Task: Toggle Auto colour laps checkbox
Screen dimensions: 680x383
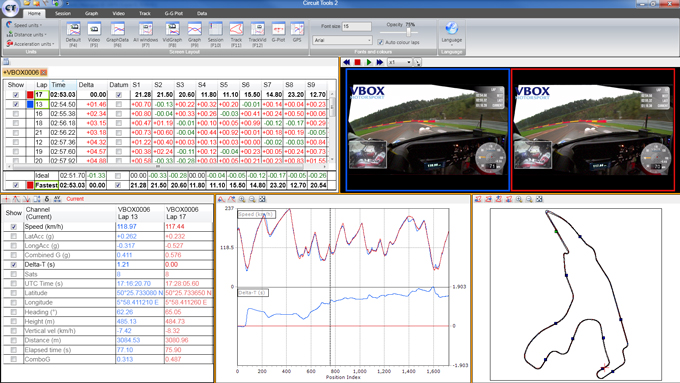Action: tap(380, 43)
